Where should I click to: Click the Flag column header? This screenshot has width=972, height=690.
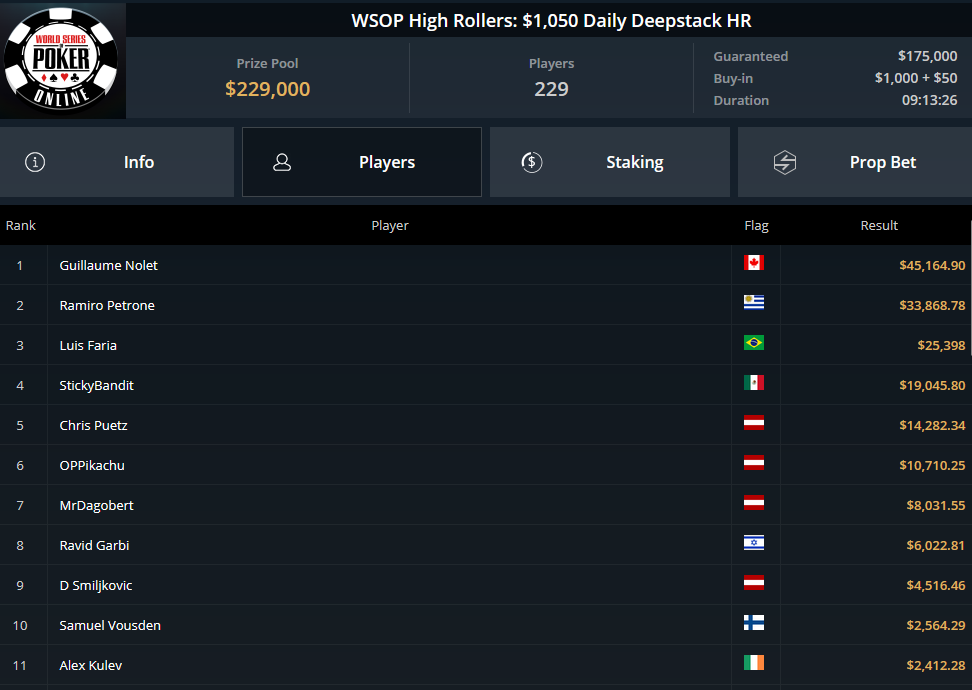click(756, 226)
